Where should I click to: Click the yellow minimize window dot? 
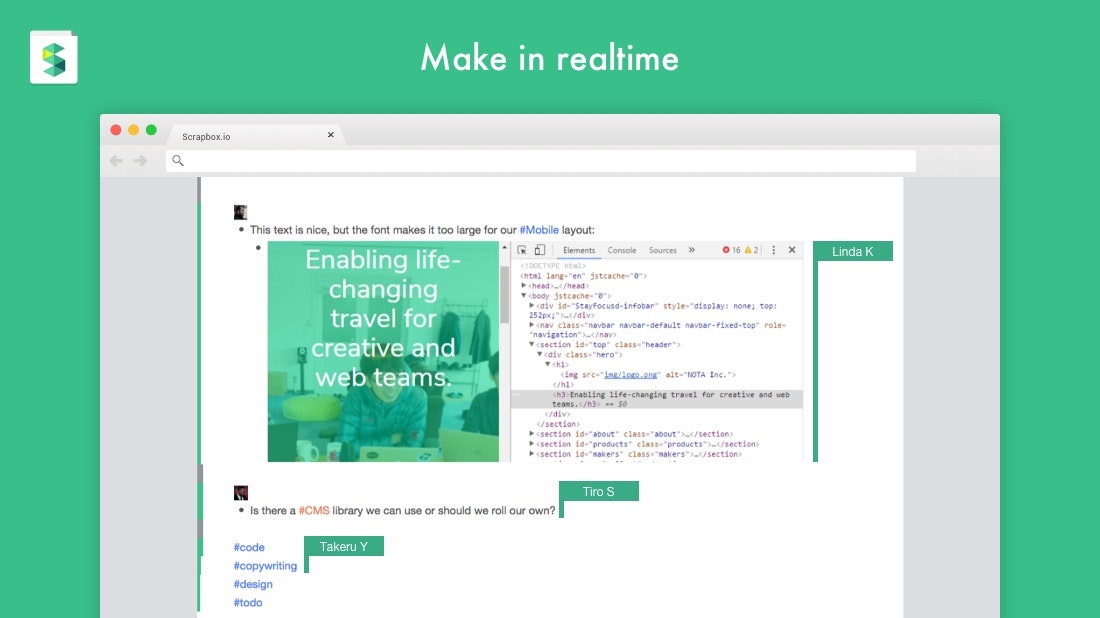point(133,130)
